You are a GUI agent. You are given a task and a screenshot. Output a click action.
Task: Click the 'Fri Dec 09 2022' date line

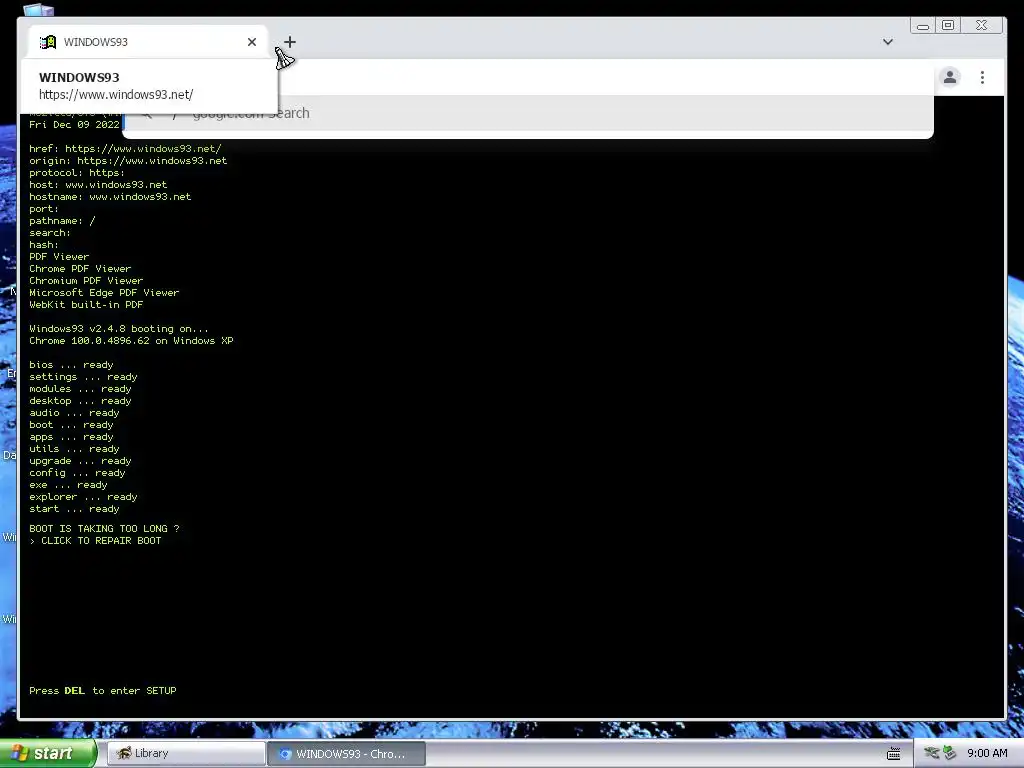[x=74, y=125]
